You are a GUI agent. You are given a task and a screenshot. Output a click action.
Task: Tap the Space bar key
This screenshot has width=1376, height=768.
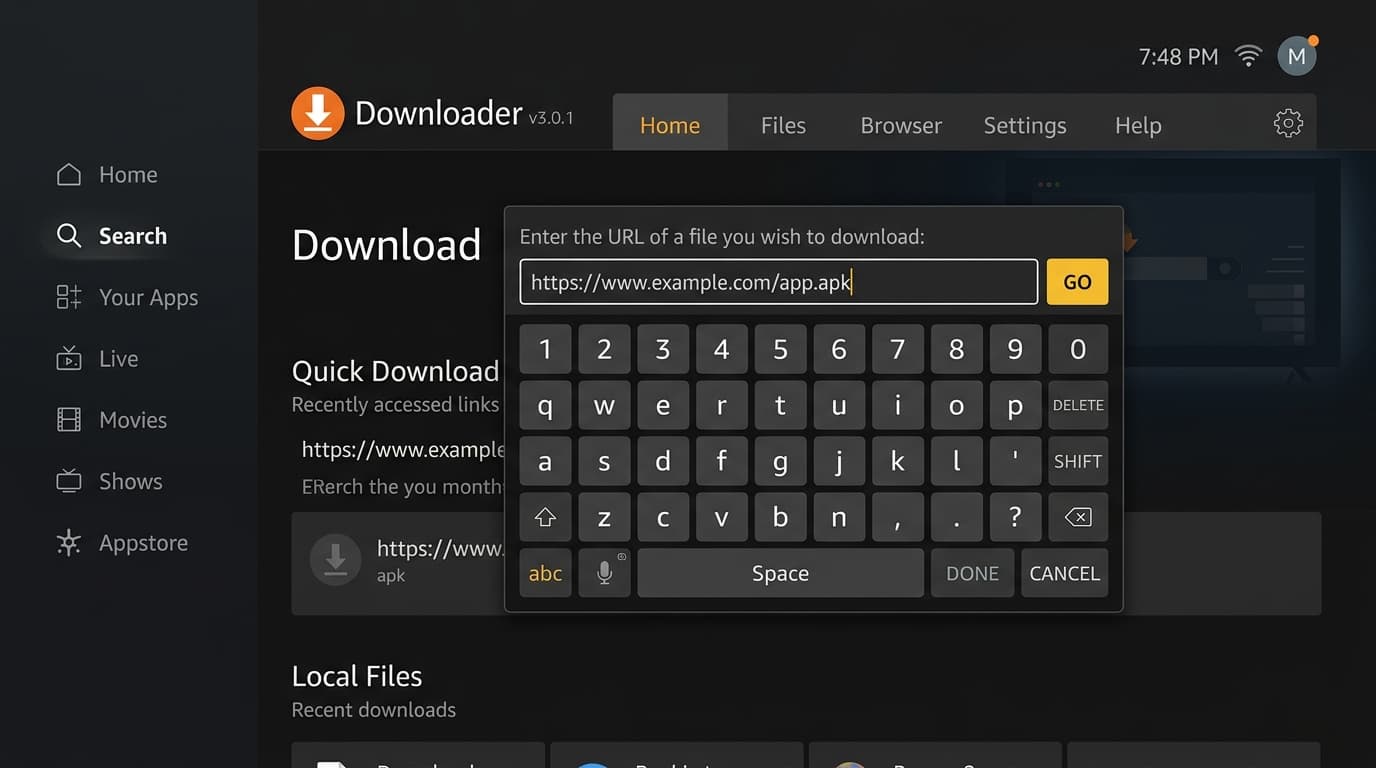[780, 573]
